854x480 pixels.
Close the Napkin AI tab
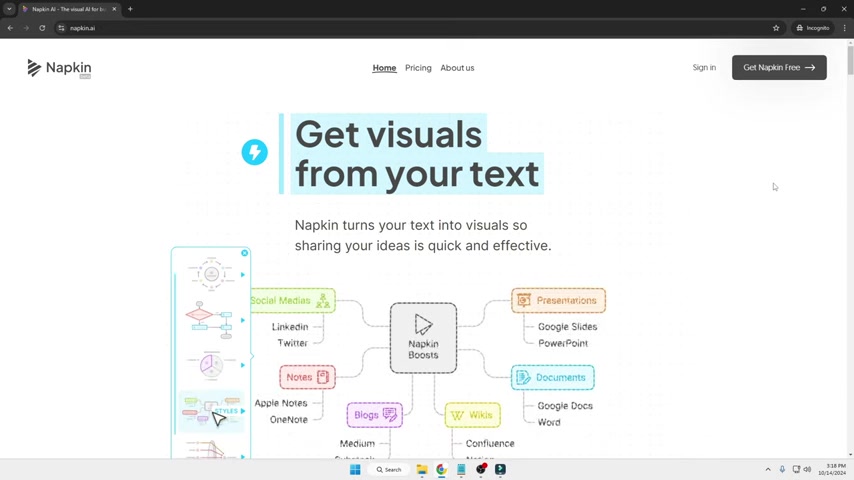114,9
